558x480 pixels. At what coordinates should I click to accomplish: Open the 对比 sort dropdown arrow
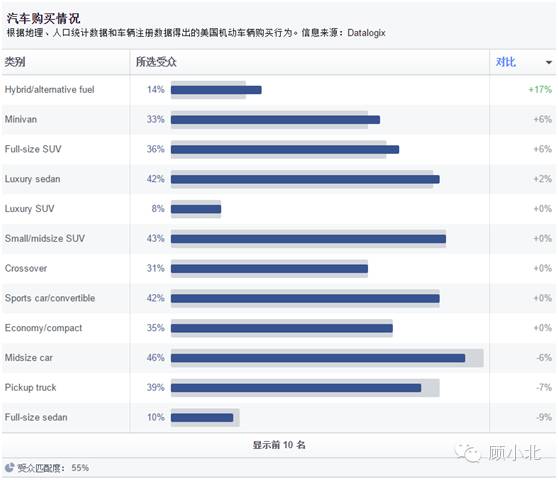tap(549, 63)
